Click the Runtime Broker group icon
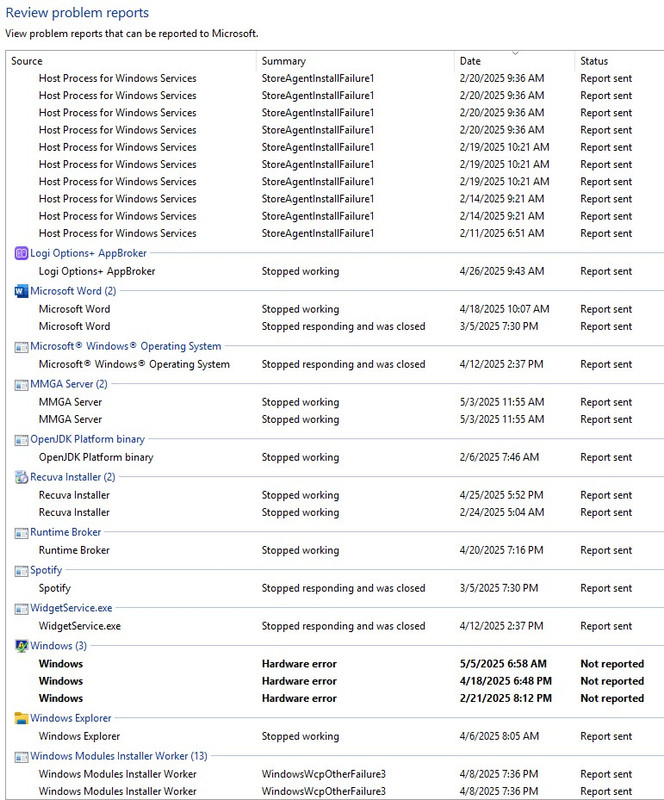Viewport: 664px width, 800px height. click(21, 533)
